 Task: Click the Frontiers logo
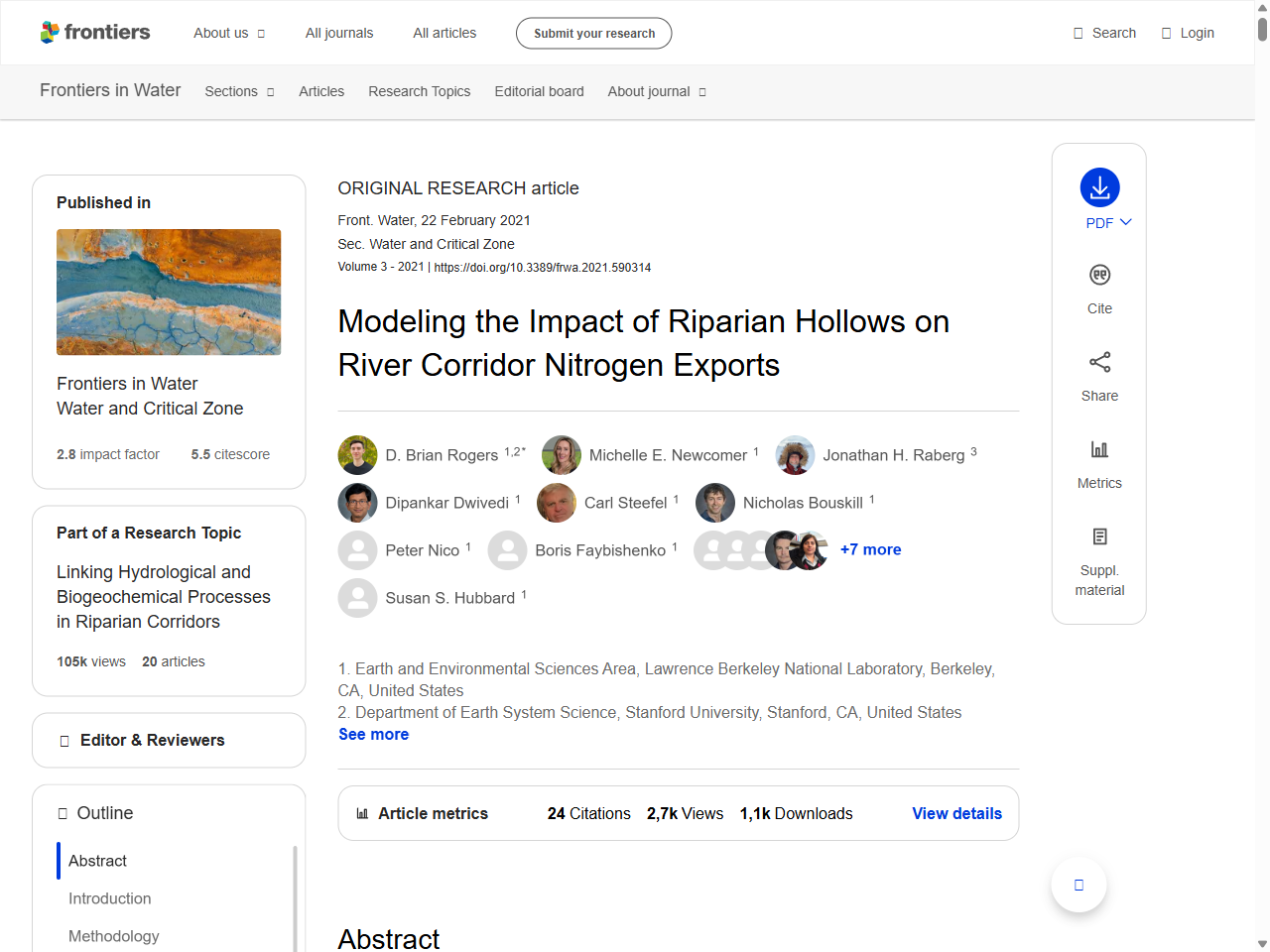[95, 33]
